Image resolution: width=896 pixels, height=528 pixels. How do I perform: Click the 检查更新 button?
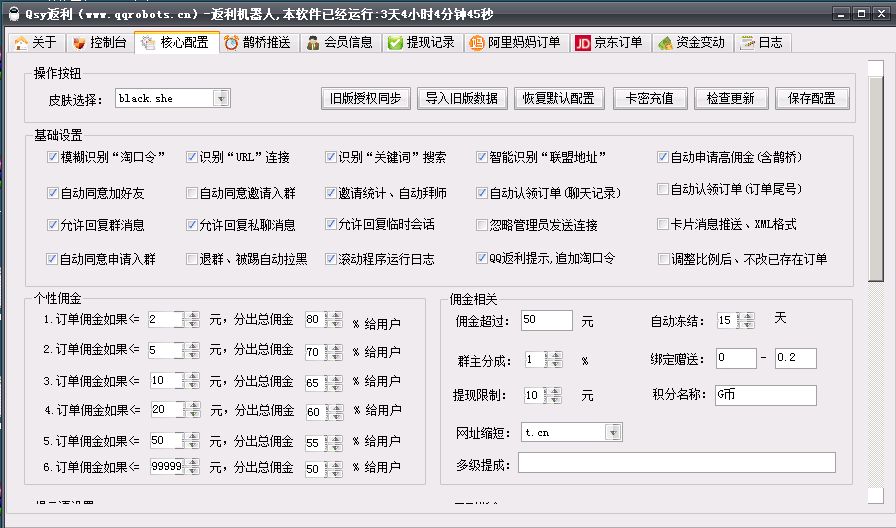[x=731, y=98]
